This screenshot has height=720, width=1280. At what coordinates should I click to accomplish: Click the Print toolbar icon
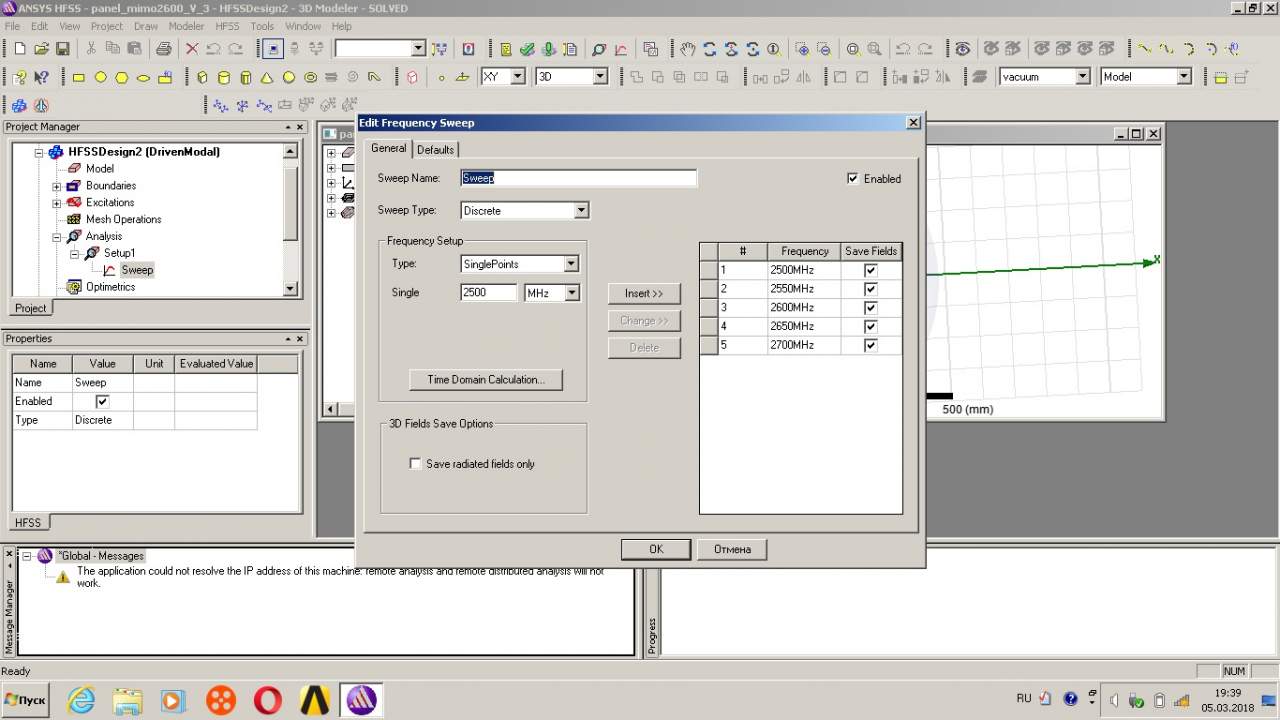click(x=163, y=49)
